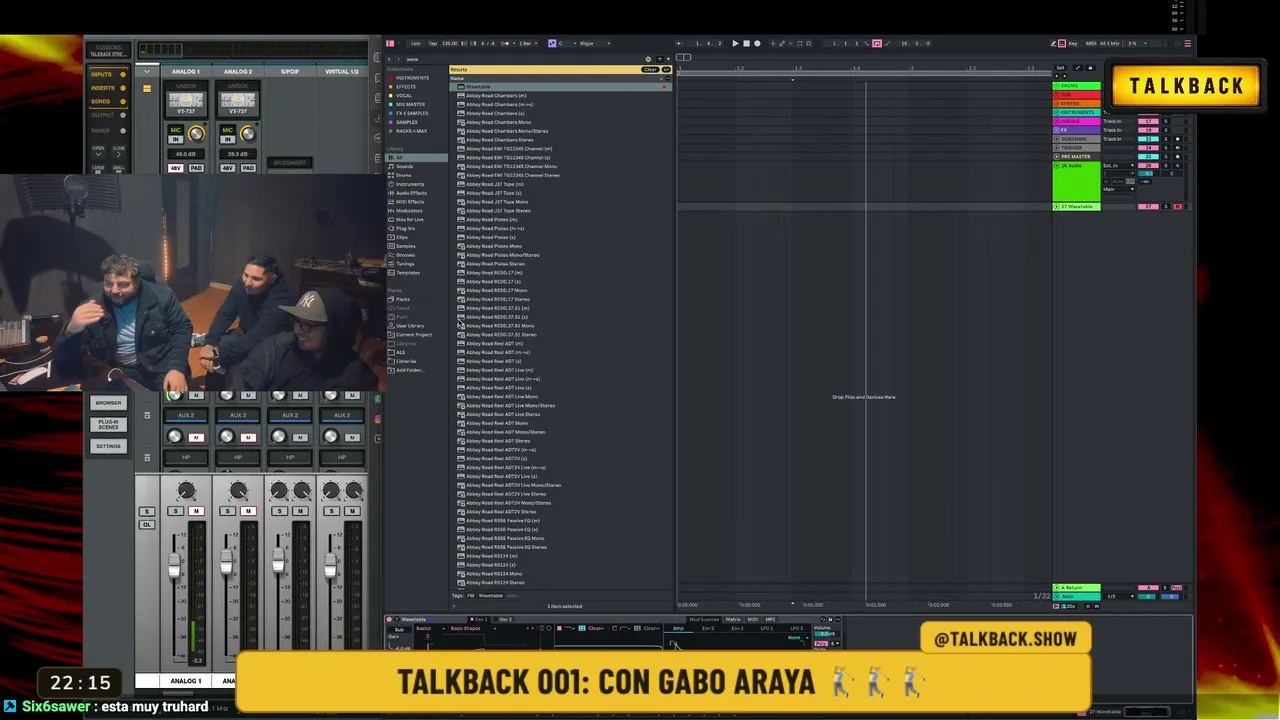Click the Clips icon in Library

pyautogui.click(x=392, y=237)
